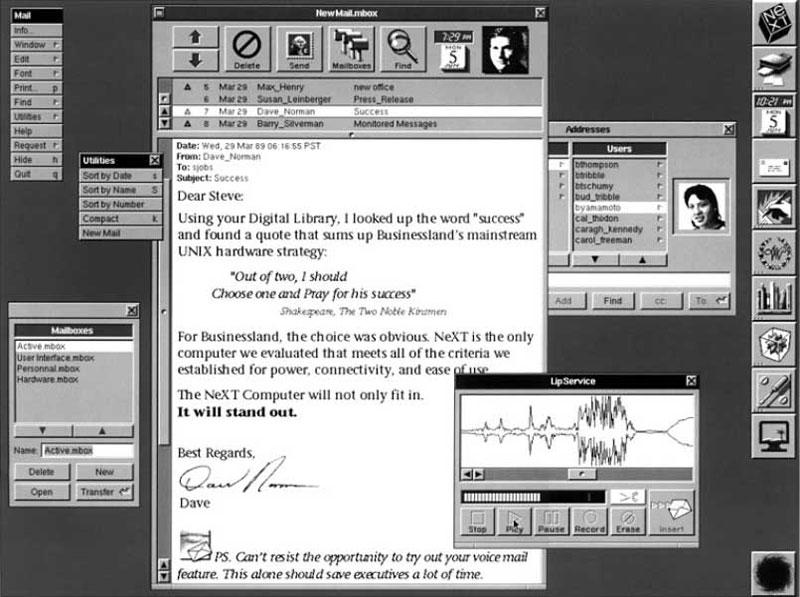Choose Hide from the Mail menu
This screenshot has height=597, width=800.
point(36,160)
